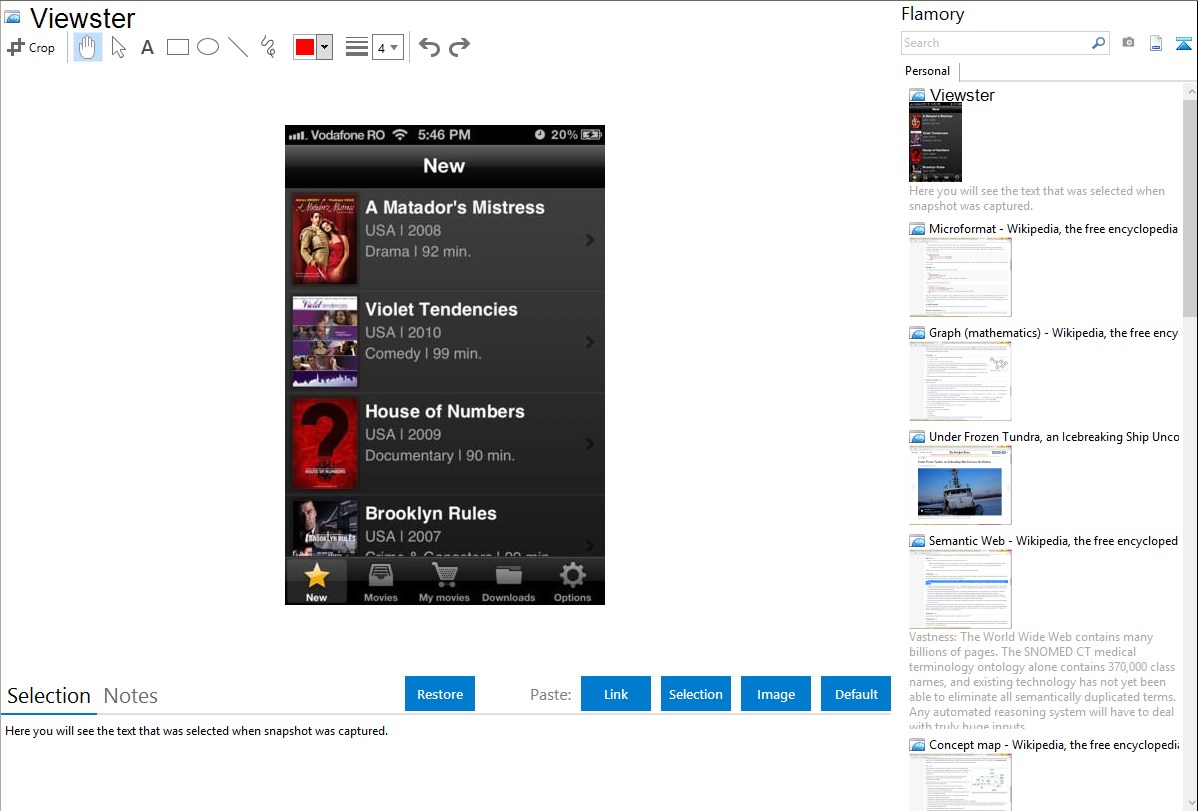Screen dimensions: 1198x811
Task: Pick the rectangle drawing tool
Action: (177, 47)
